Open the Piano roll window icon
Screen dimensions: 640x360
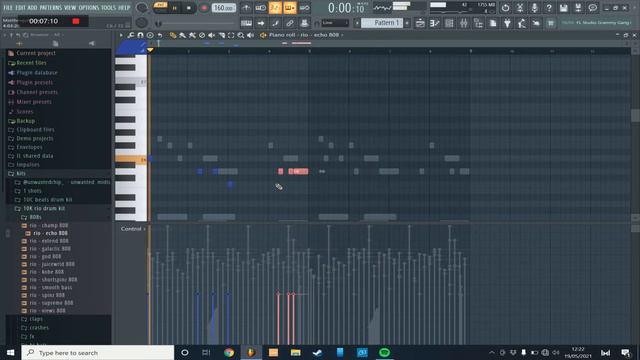435,23
